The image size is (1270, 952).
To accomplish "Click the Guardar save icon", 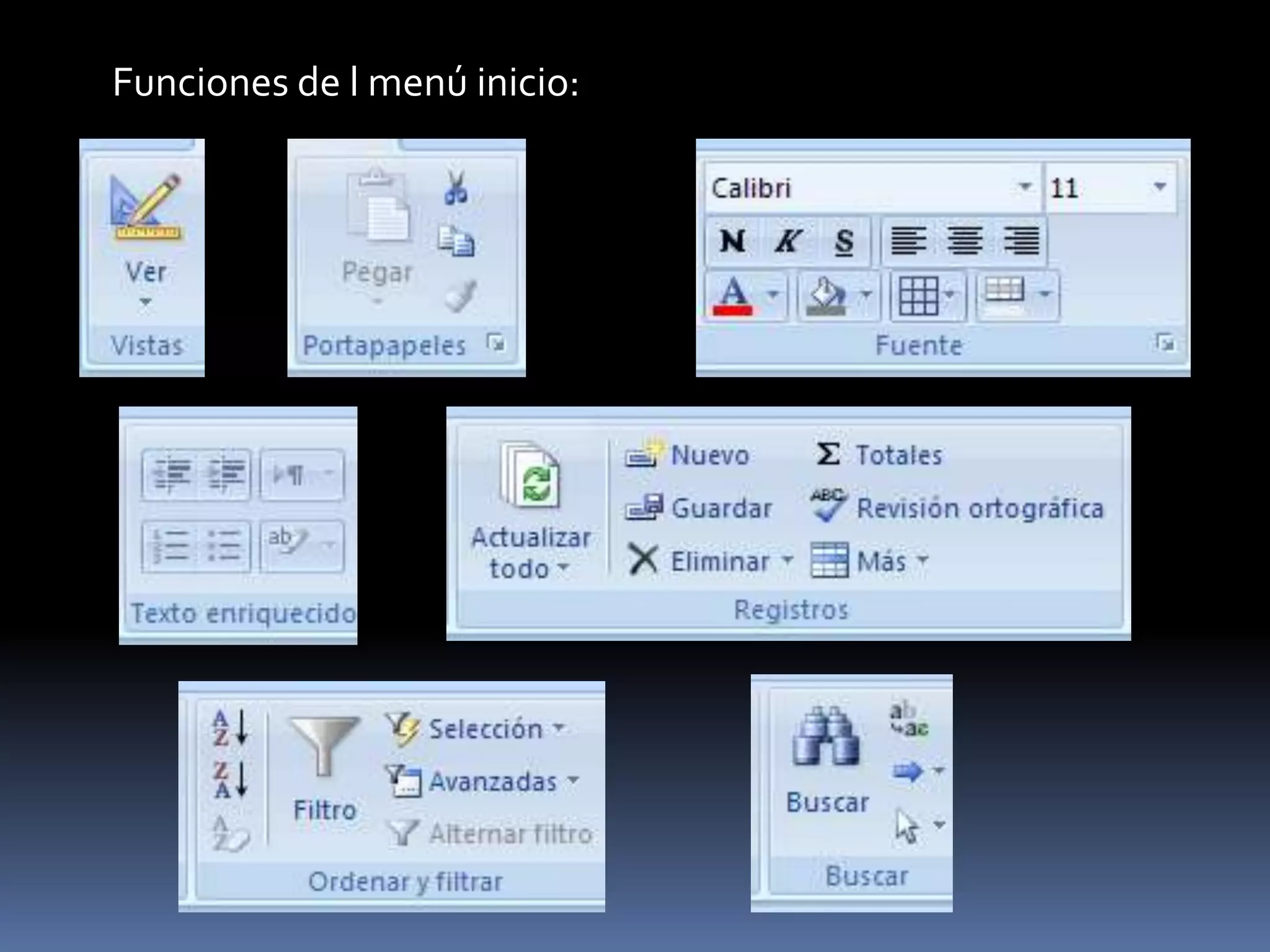I will pyautogui.click(x=644, y=507).
